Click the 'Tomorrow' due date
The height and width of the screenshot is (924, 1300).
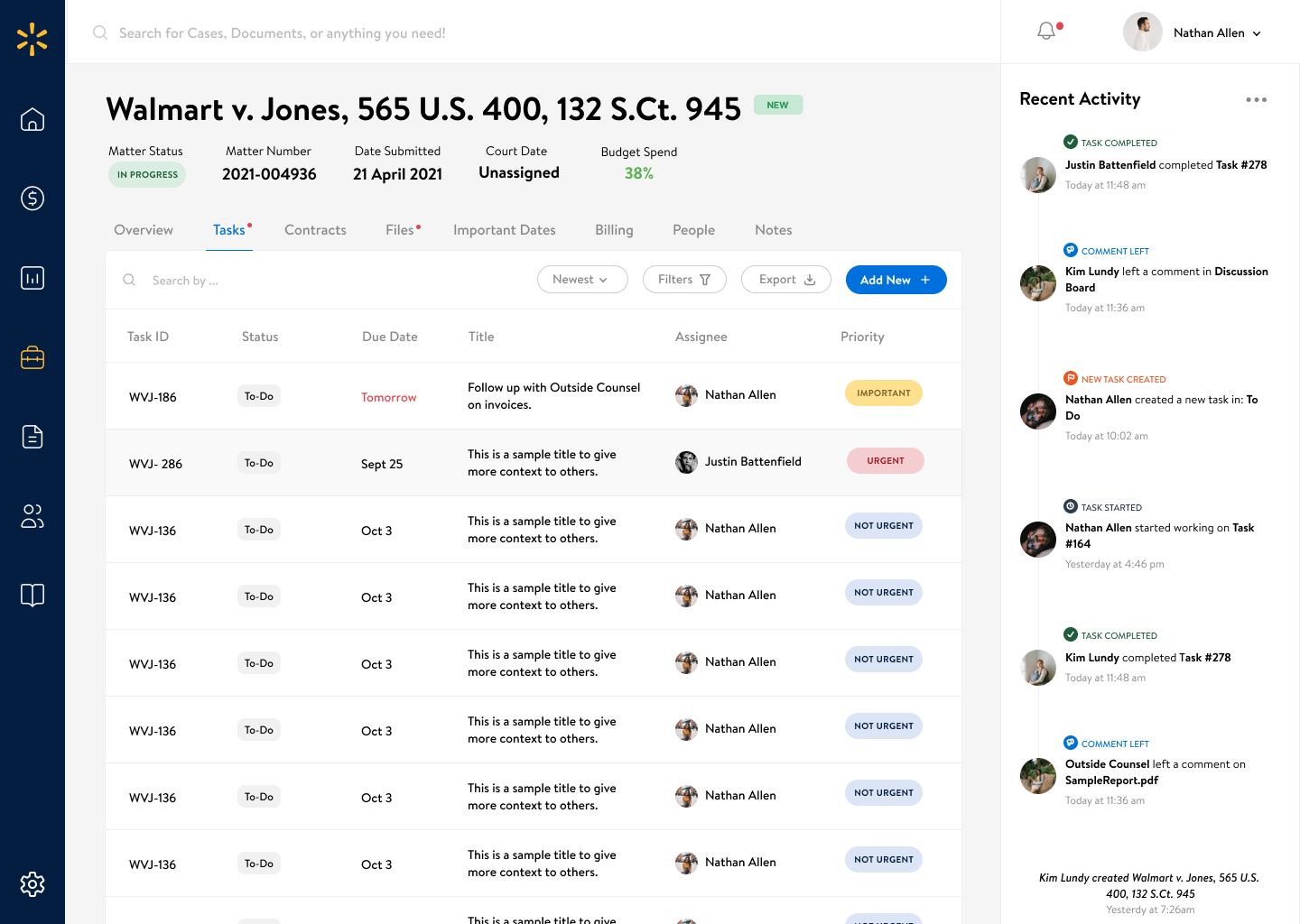click(389, 397)
